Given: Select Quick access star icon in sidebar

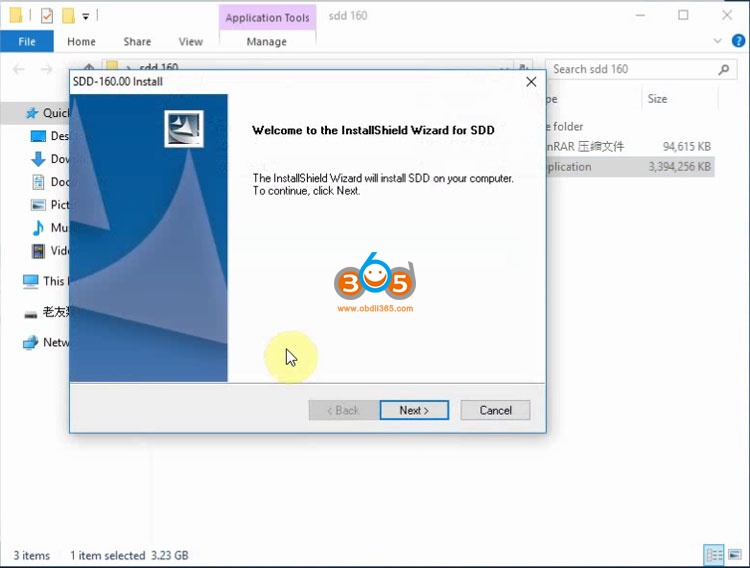Looking at the screenshot, I should (x=32, y=113).
